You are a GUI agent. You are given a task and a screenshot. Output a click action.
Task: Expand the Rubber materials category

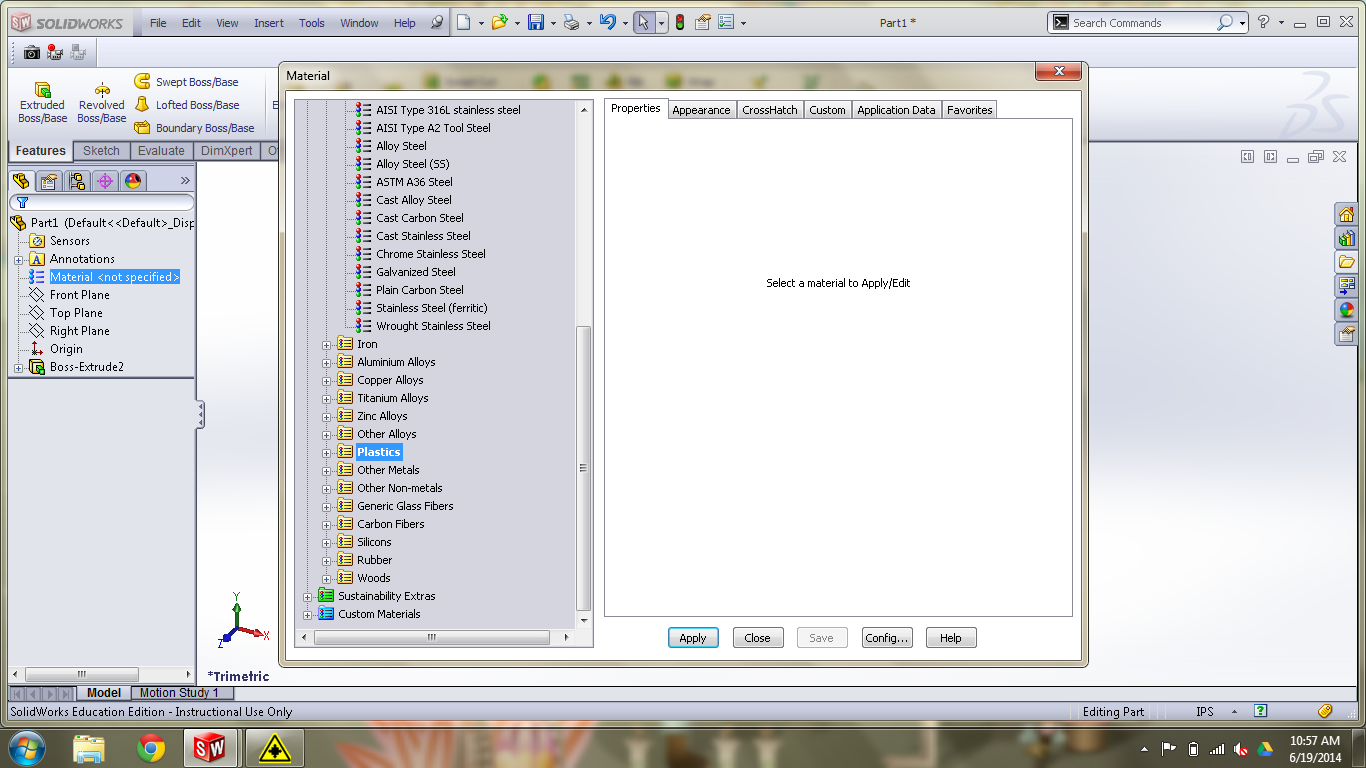326,560
